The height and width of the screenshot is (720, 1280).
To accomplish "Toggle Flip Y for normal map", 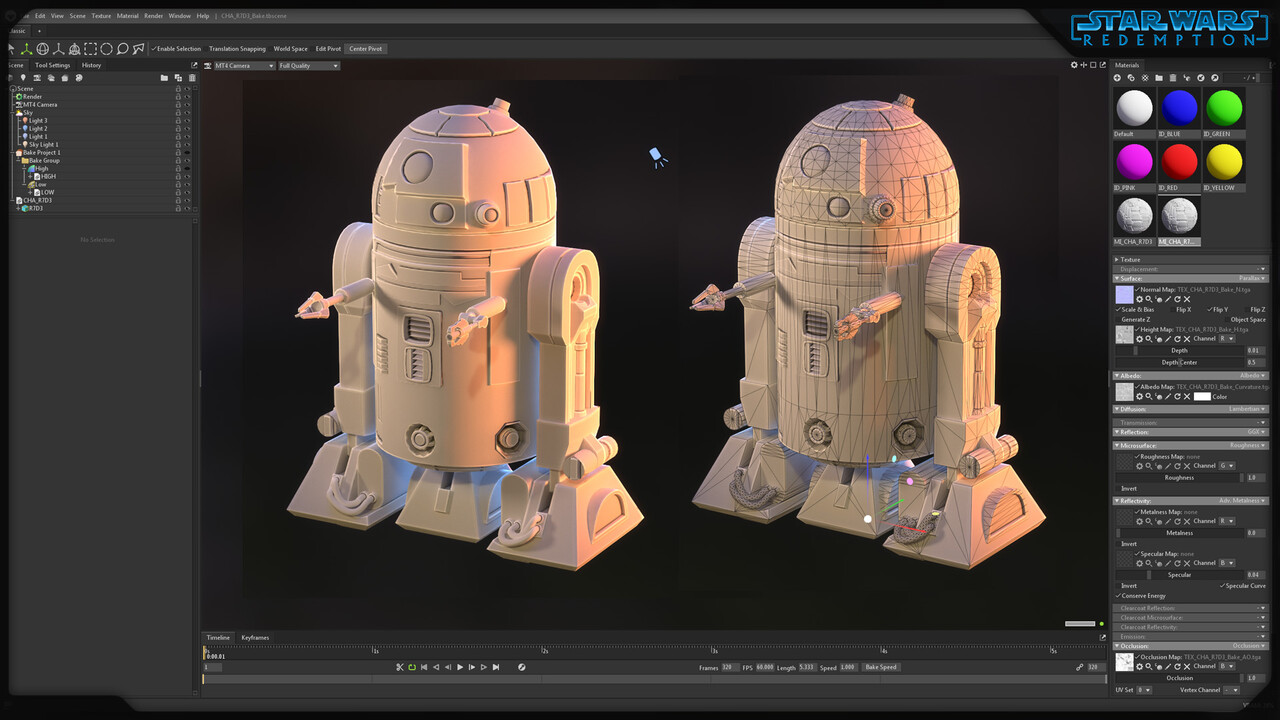I will click(x=1218, y=310).
